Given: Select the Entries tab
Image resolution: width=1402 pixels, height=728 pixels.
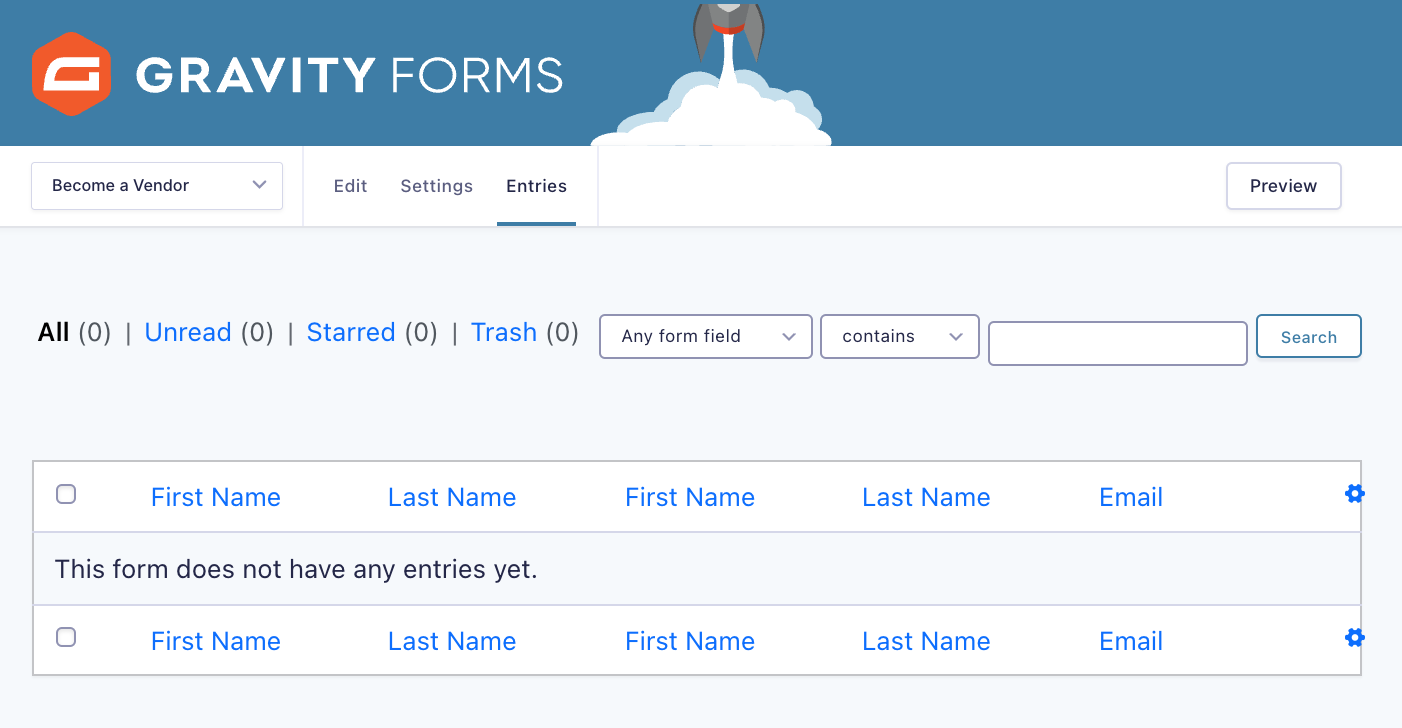Looking at the screenshot, I should click(536, 186).
